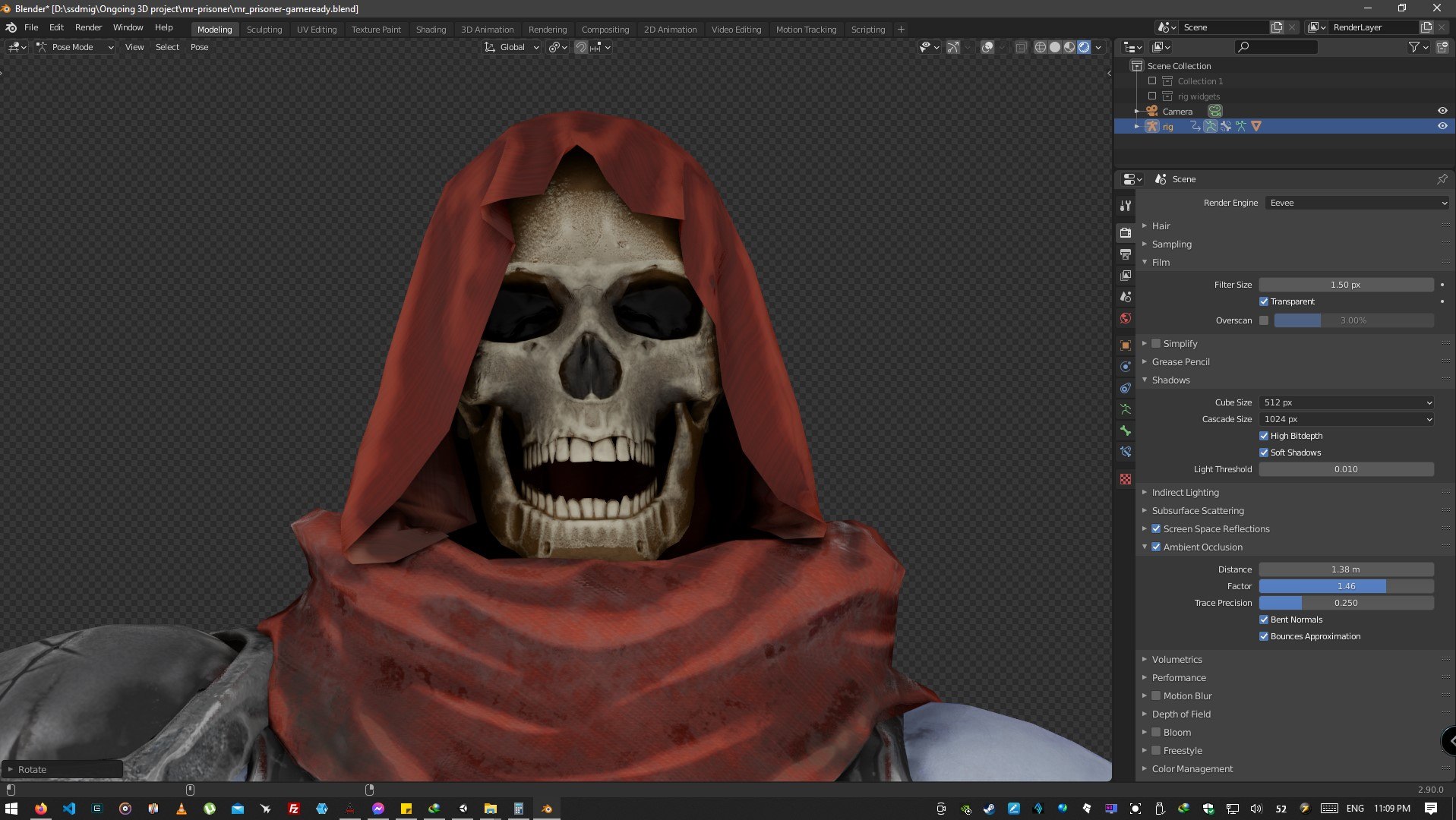Switch viewport to Wireframe shading
1456x820 pixels.
point(1041,47)
